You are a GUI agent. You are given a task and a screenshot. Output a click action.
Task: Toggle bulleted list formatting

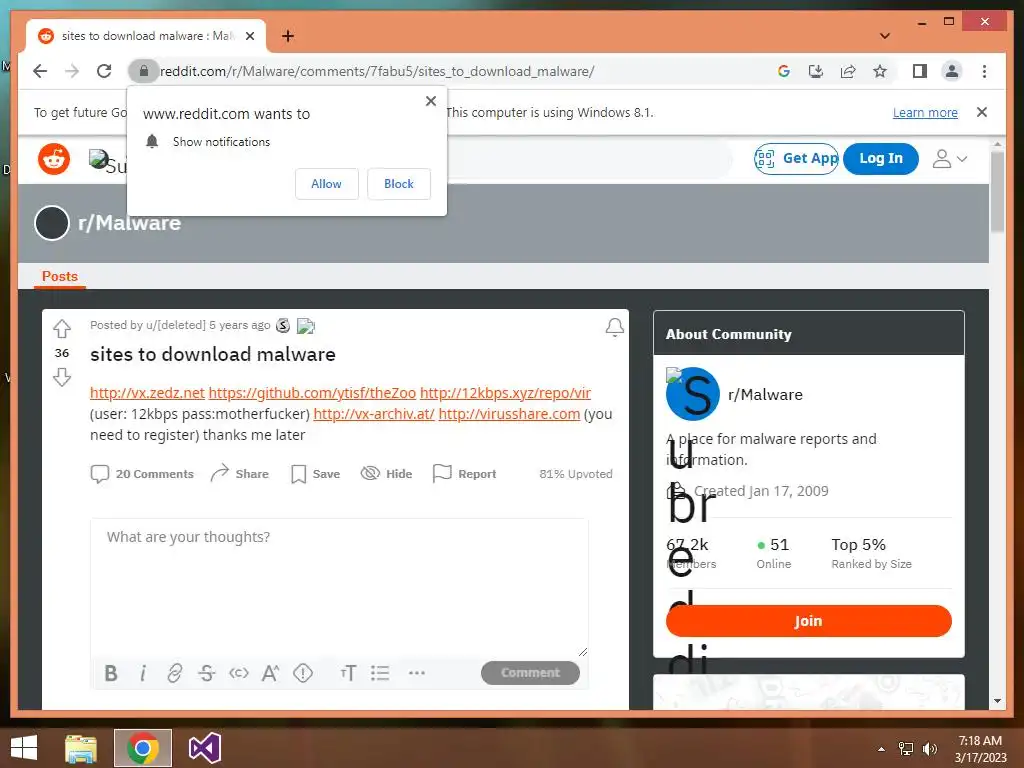click(x=380, y=673)
